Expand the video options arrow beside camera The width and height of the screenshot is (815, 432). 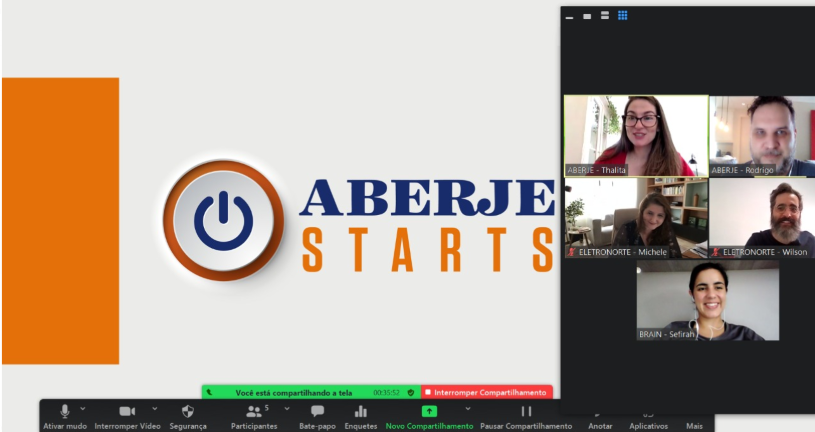(155, 408)
